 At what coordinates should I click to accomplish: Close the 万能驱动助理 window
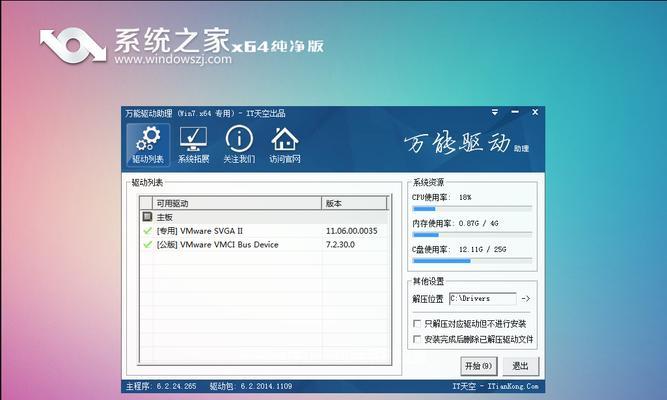click(x=535, y=112)
